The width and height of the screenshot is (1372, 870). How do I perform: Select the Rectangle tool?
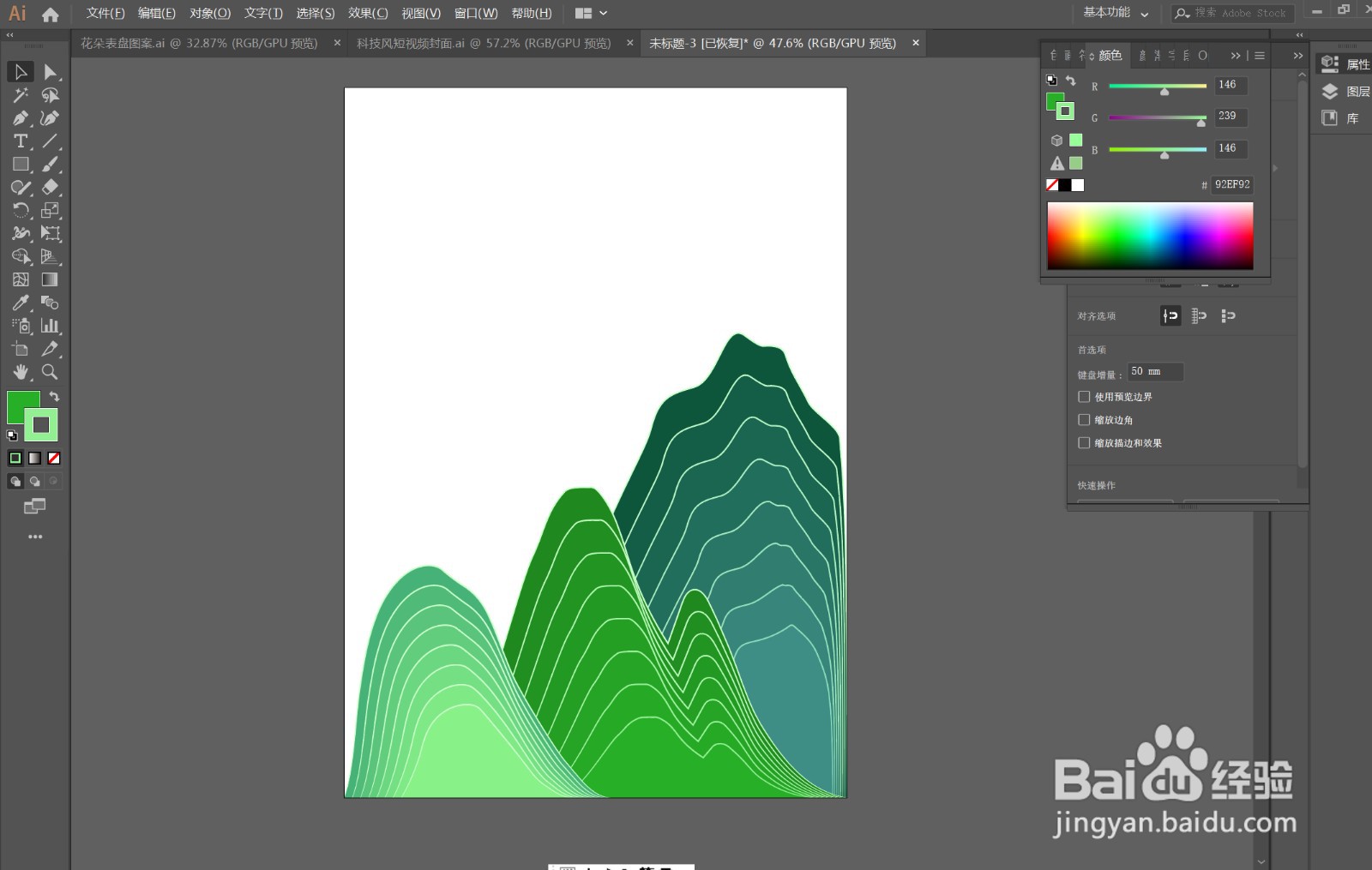click(x=21, y=165)
